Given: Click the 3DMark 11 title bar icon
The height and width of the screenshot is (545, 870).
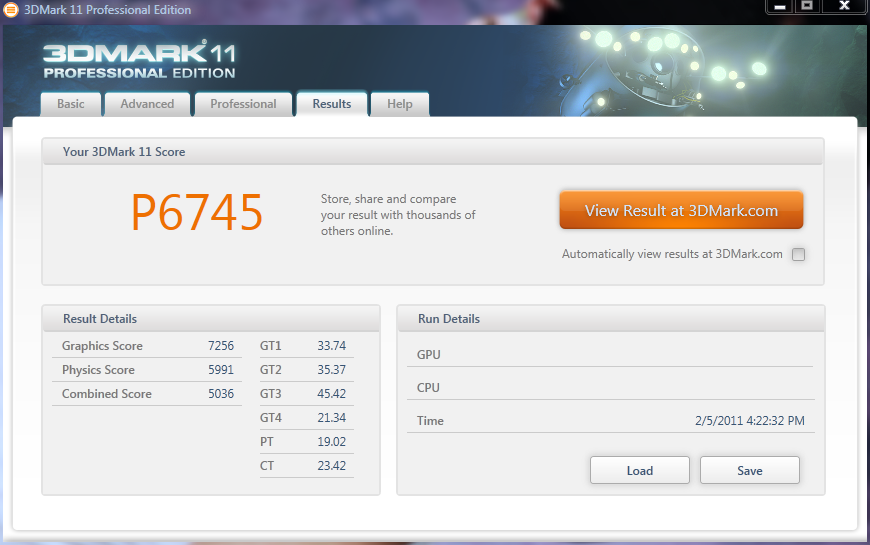Looking at the screenshot, I should 11,9.
